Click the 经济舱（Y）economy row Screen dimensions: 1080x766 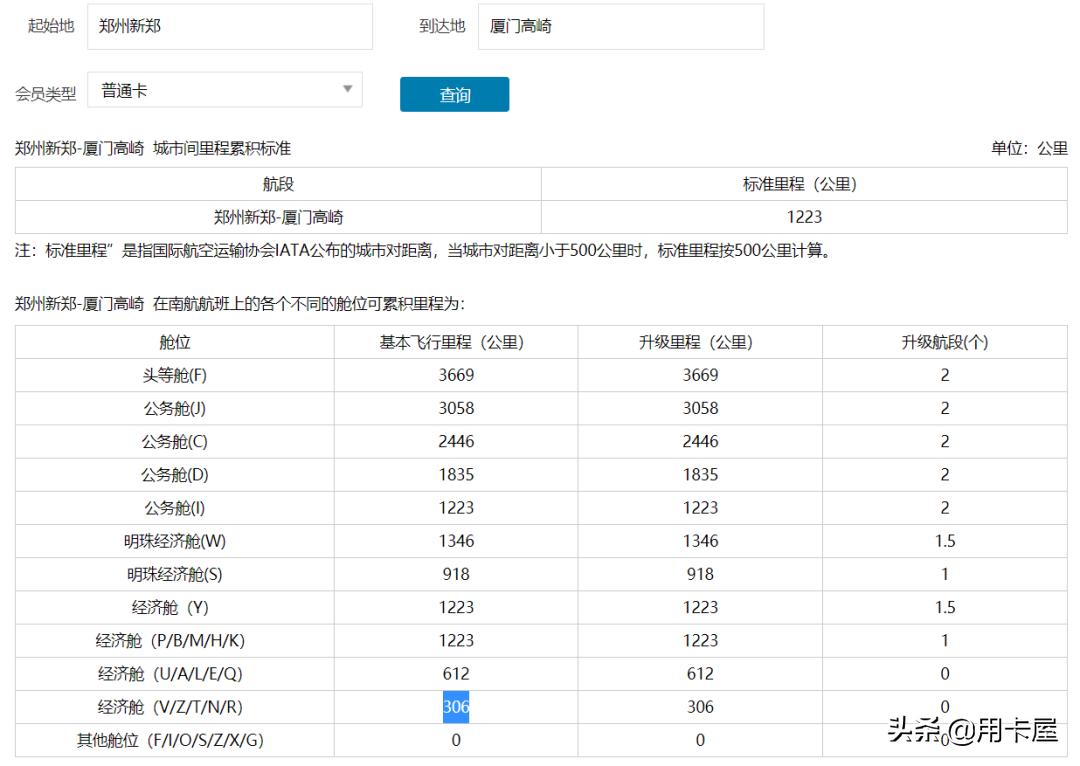[172, 607]
